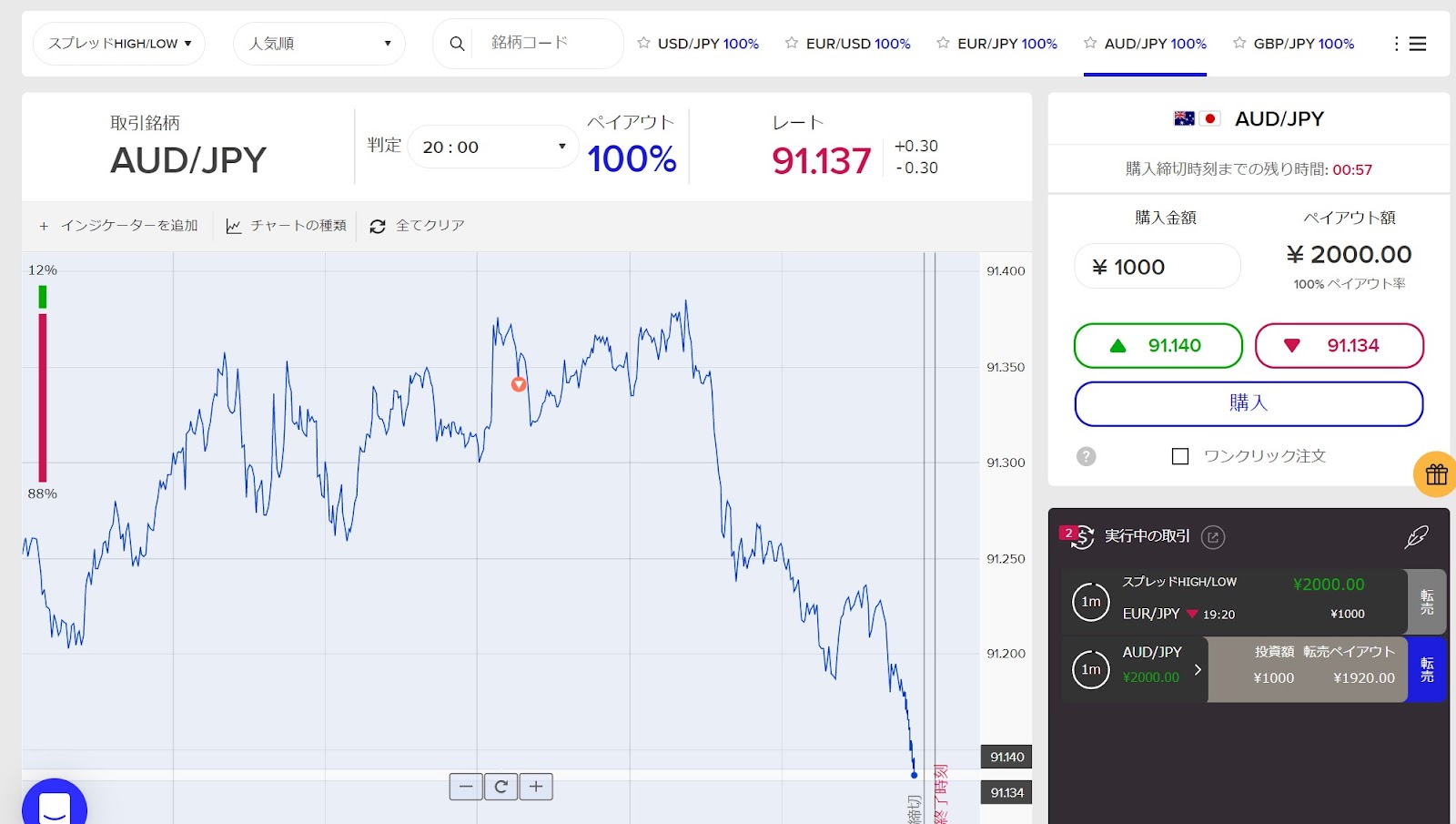The width and height of the screenshot is (1456, 824).
Task: Click 転売 for the AUD/JPY trade
Action: (x=1426, y=669)
